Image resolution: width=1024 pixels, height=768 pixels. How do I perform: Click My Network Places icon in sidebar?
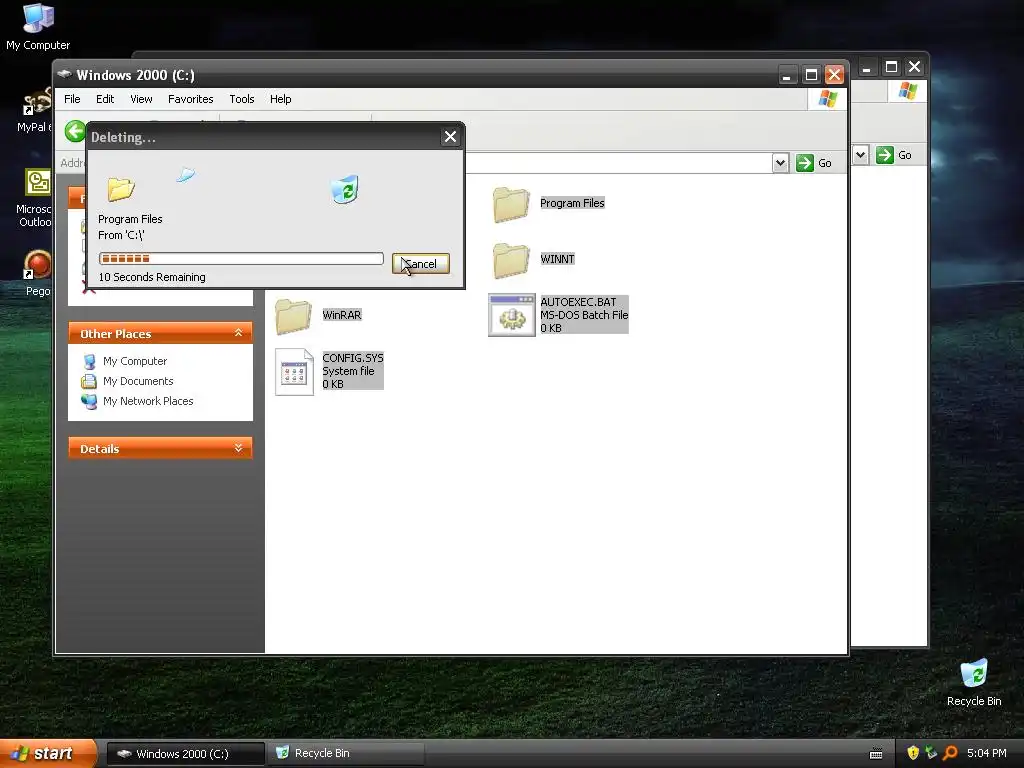(89, 402)
